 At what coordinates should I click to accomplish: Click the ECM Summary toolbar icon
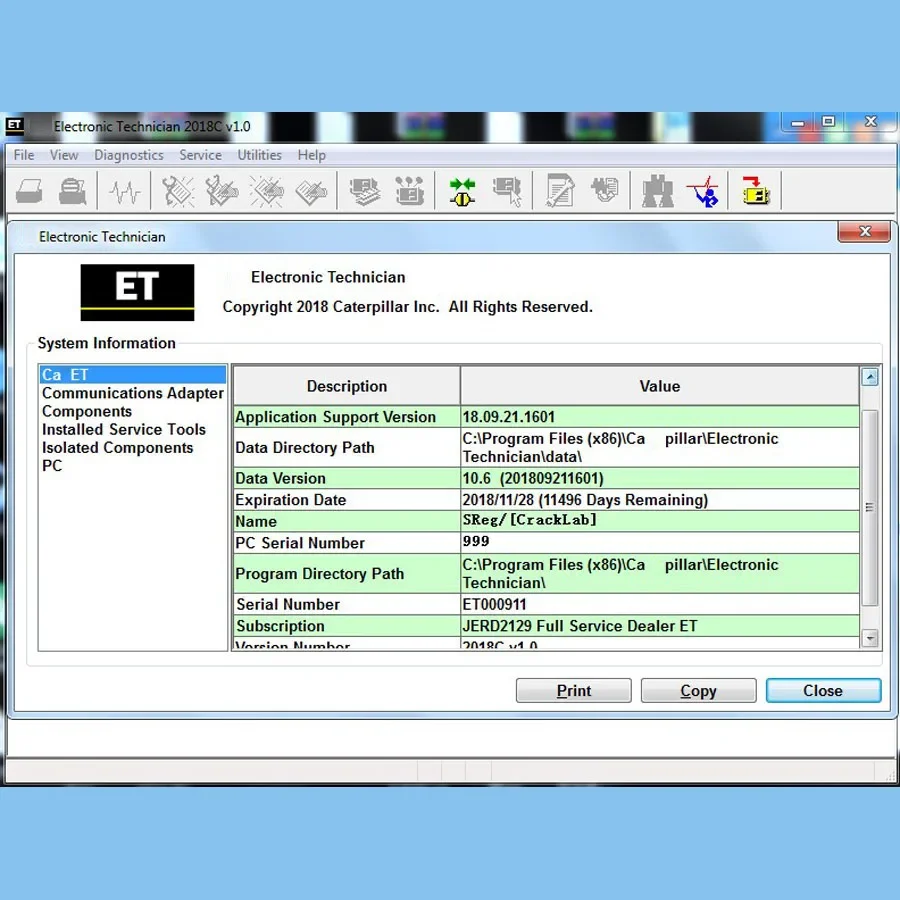click(x=365, y=190)
